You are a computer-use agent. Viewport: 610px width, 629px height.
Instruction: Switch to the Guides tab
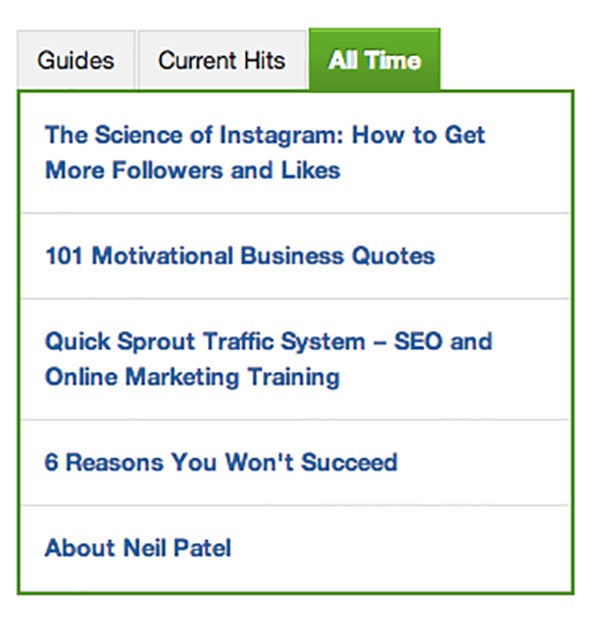75,60
